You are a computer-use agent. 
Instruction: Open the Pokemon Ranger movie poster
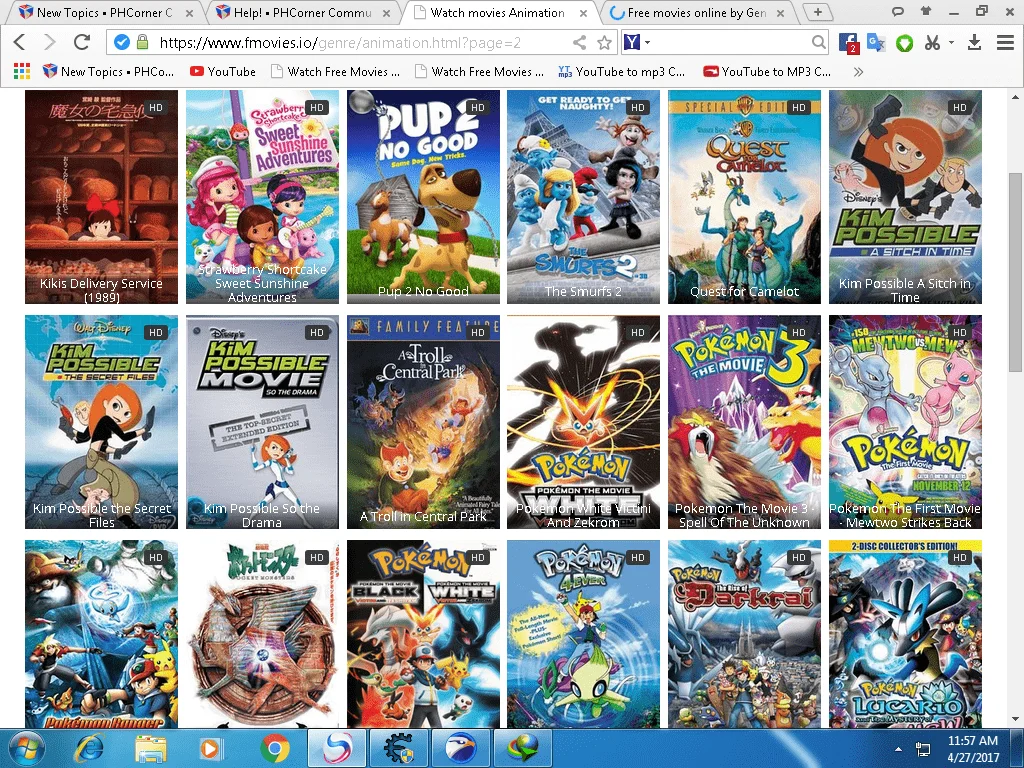101,634
